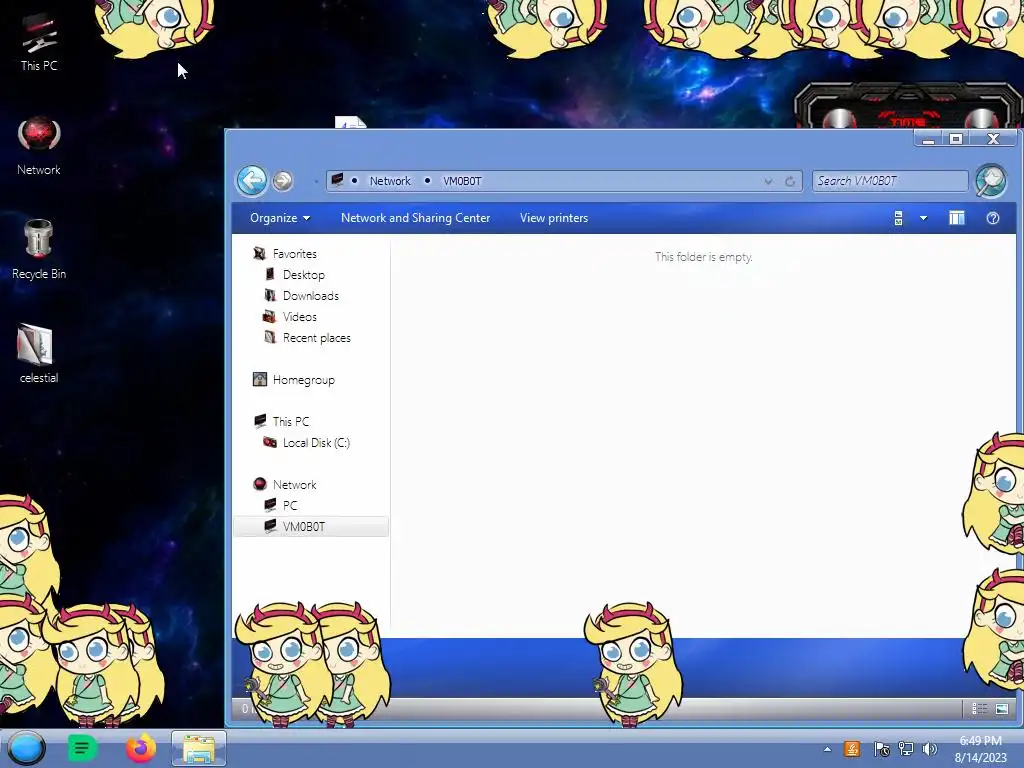Select This PC in navigation pane
This screenshot has width=1024, height=768.
pyautogui.click(x=291, y=421)
